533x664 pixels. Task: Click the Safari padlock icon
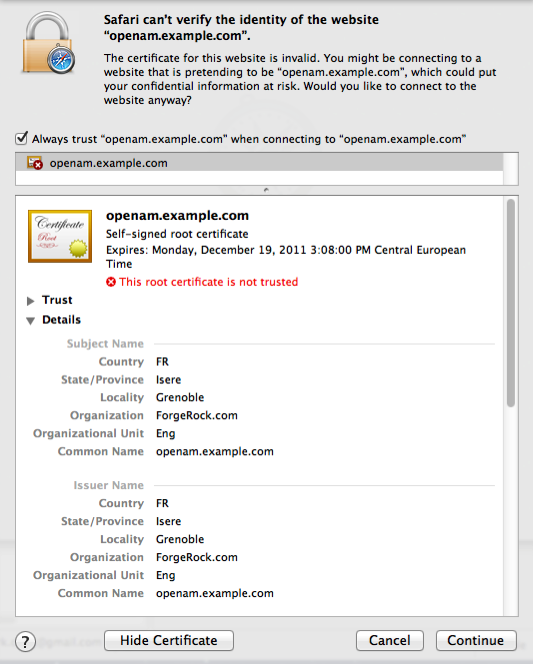click(x=49, y=42)
